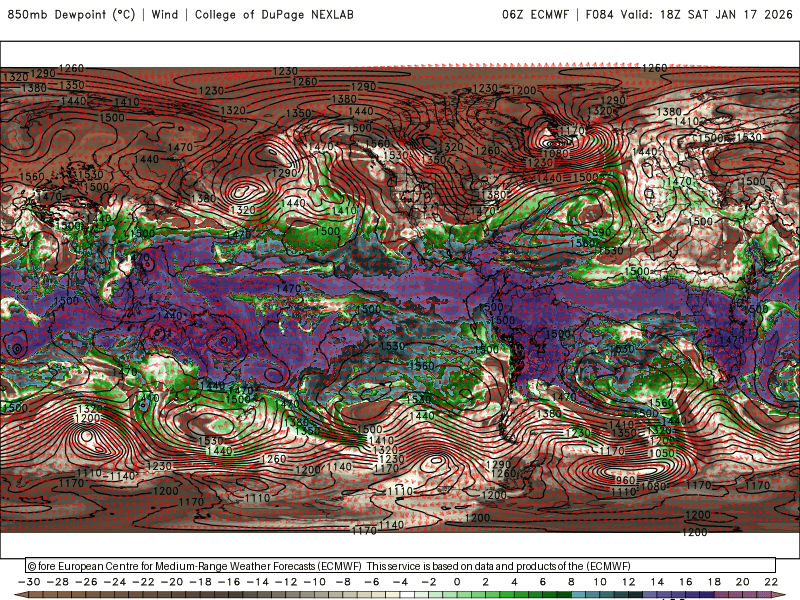Click the 2 value on the legend scale
This screenshot has height=600, width=800.
[486, 582]
